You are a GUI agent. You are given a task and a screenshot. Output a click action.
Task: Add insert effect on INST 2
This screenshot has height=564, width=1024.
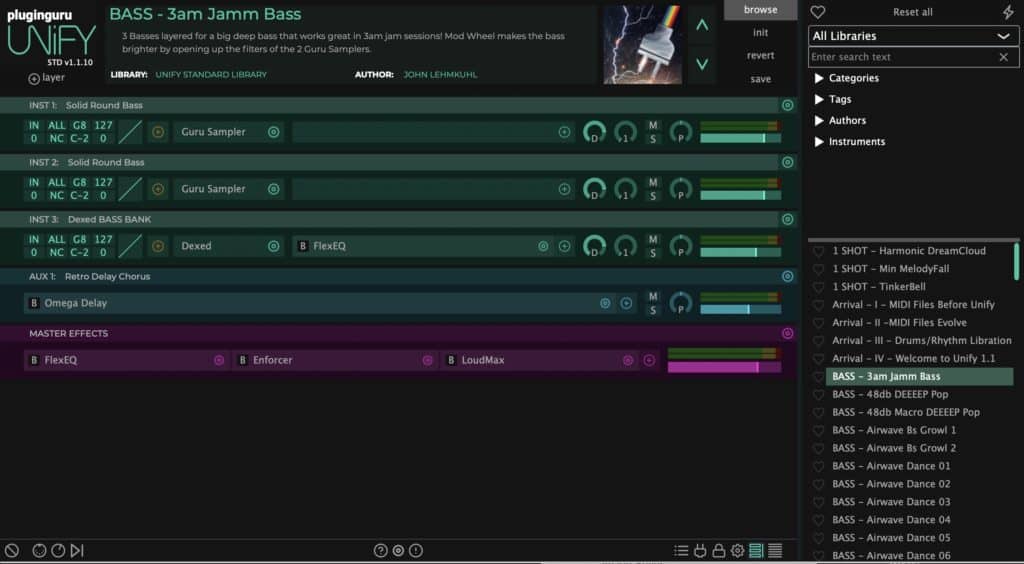coord(564,189)
